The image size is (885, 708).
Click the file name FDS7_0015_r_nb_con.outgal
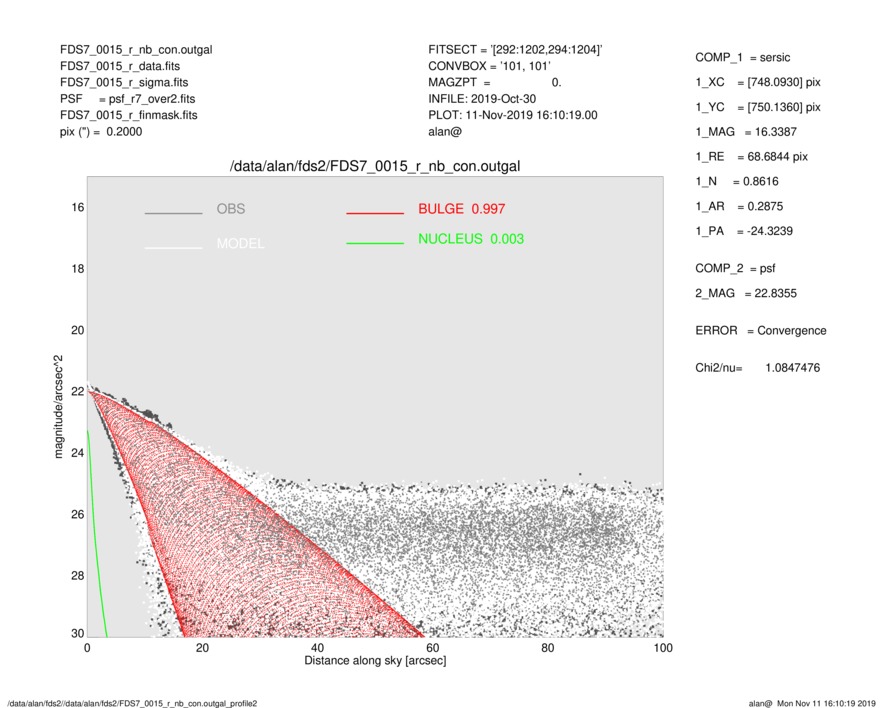[x=136, y=50]
